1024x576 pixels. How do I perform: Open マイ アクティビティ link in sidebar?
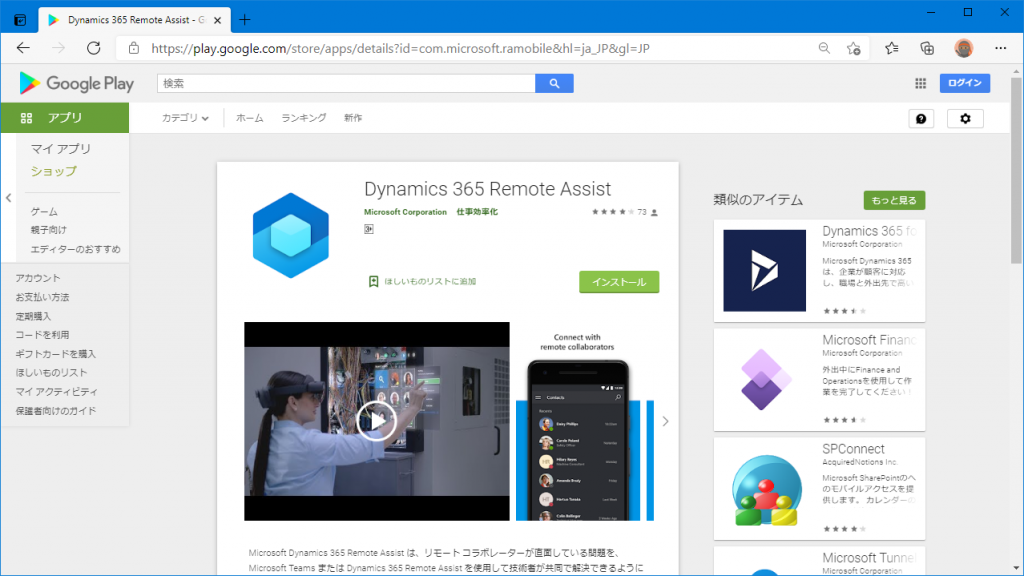point(57,392)
